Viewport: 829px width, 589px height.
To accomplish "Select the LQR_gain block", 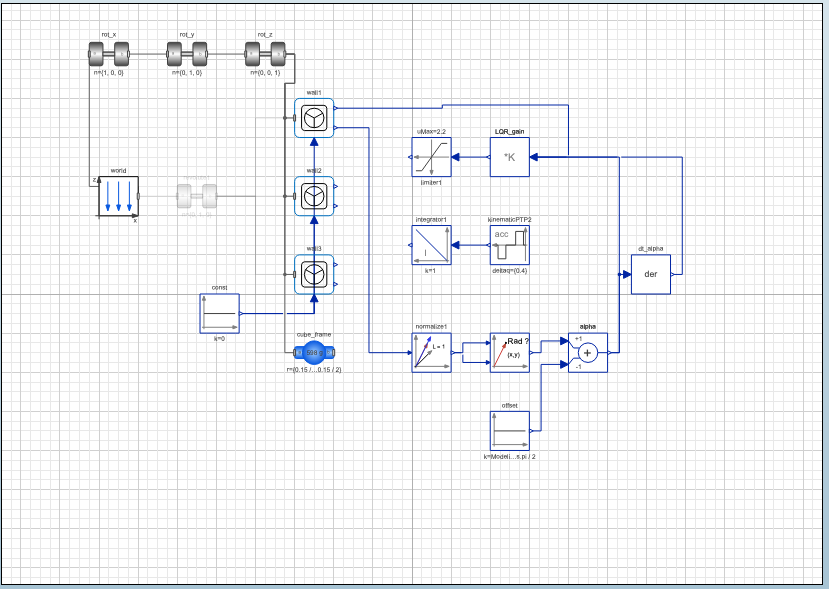I will pos(510,157).
